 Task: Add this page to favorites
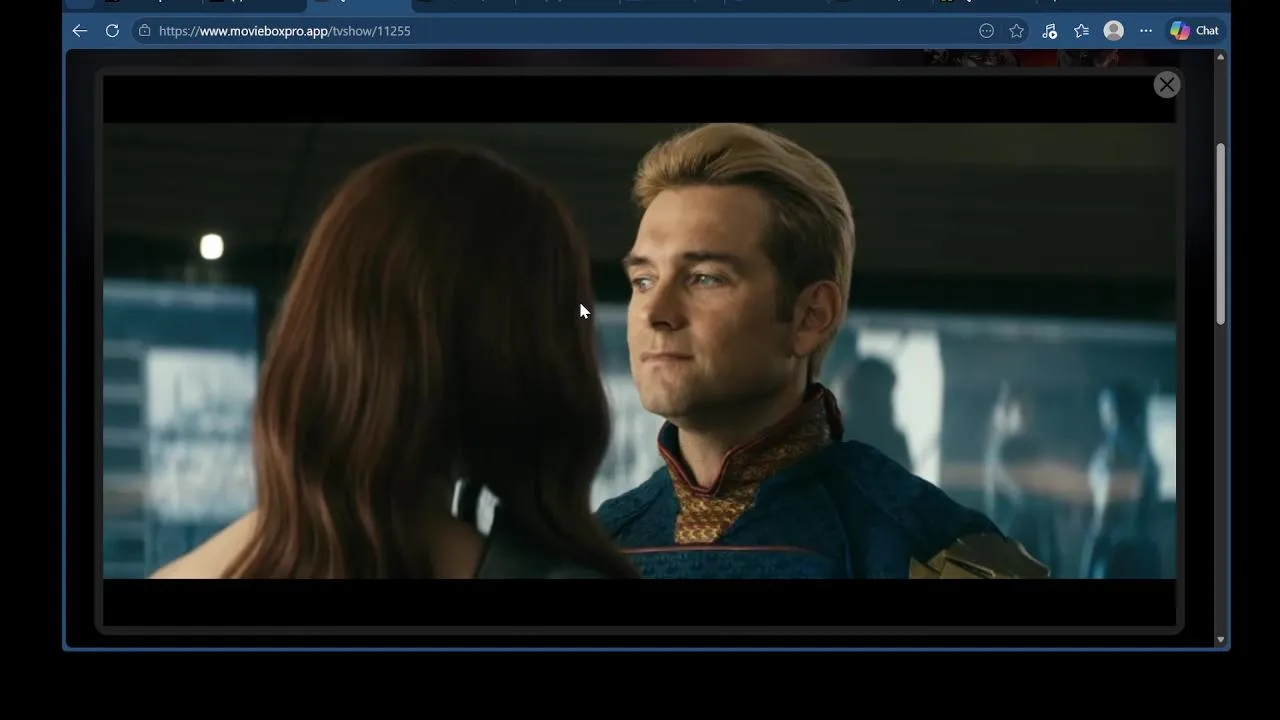click(1017, 31)
